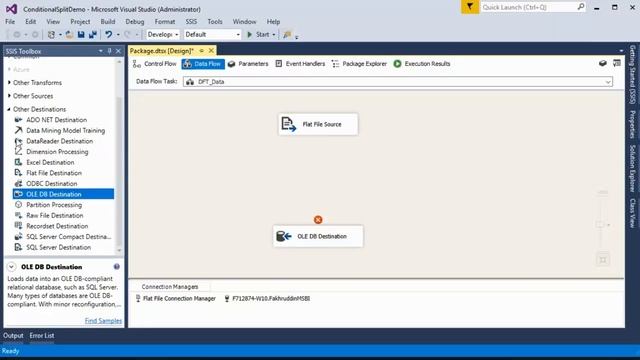
Task: Open Class View side tab
Action: (x=632, y=213)
